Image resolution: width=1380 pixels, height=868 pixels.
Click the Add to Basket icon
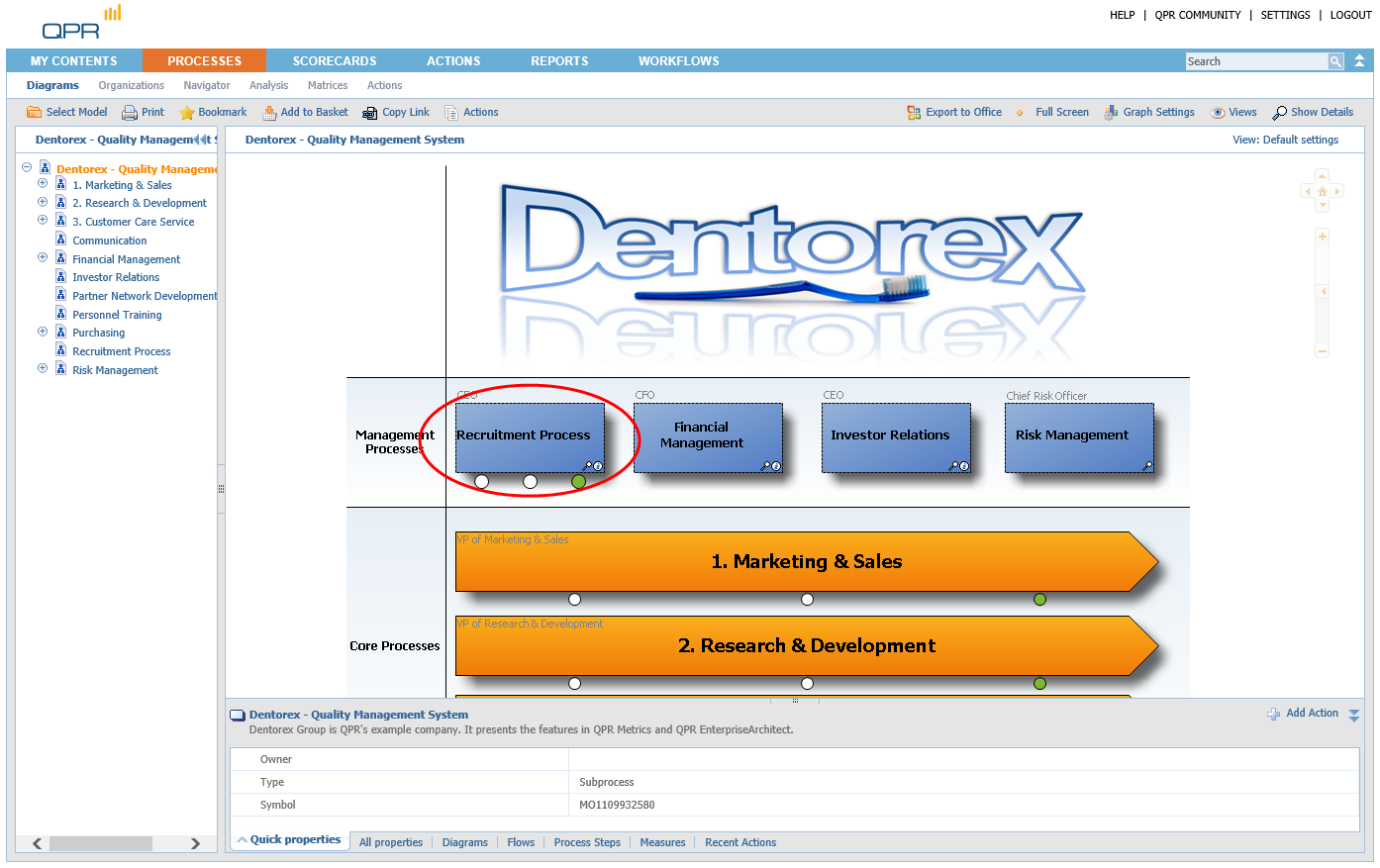(x=269, y=113)
